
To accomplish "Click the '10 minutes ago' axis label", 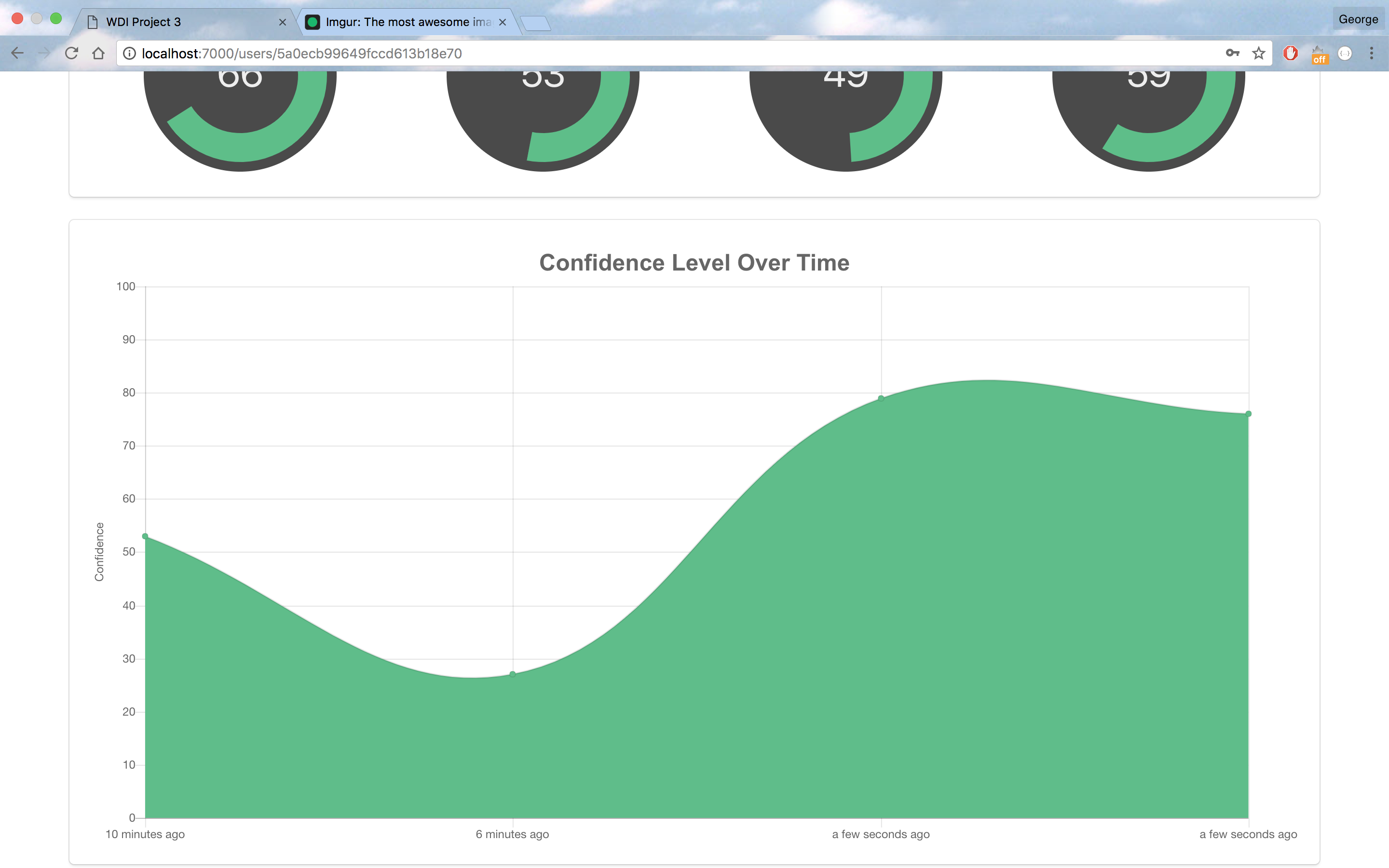I will coord(145,834).
